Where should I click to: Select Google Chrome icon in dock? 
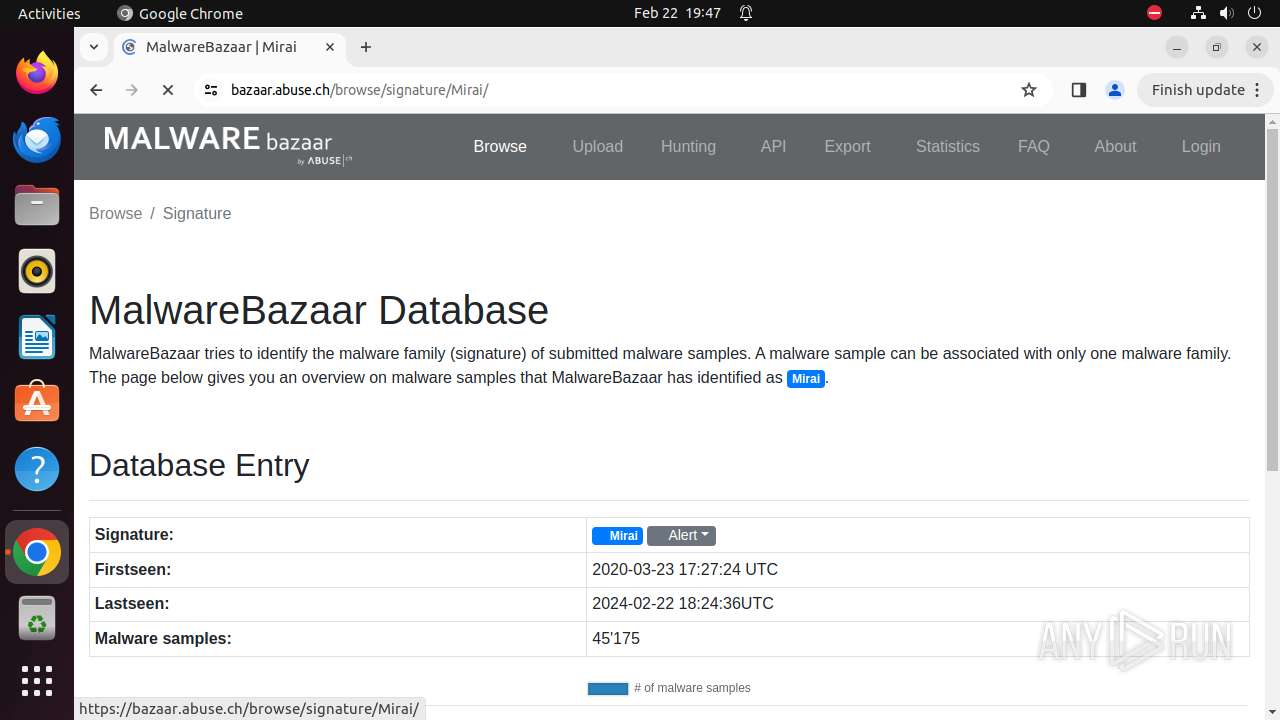coord(37,552)
